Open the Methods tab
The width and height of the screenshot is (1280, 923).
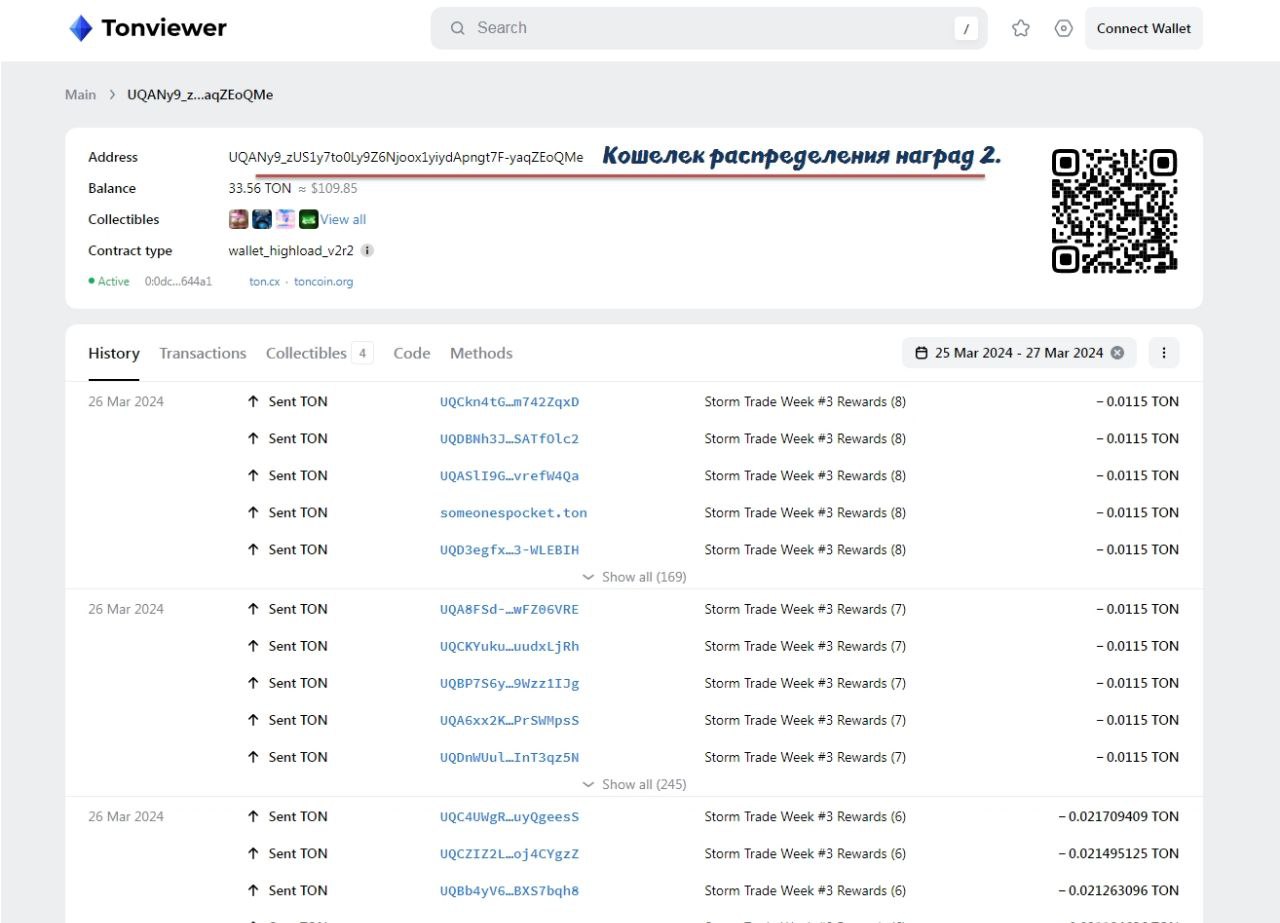(481, 353)
